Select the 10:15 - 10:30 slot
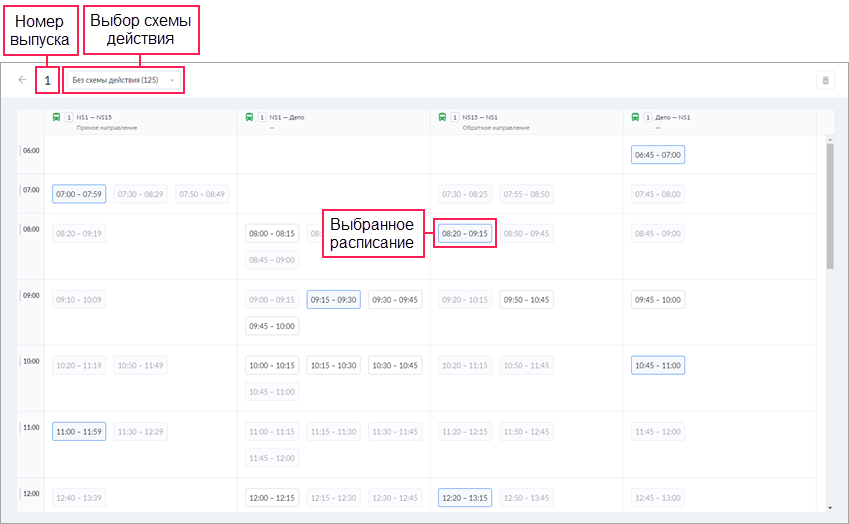The height and width of the screenshot is (524, 849). click(x=334, y=365)
